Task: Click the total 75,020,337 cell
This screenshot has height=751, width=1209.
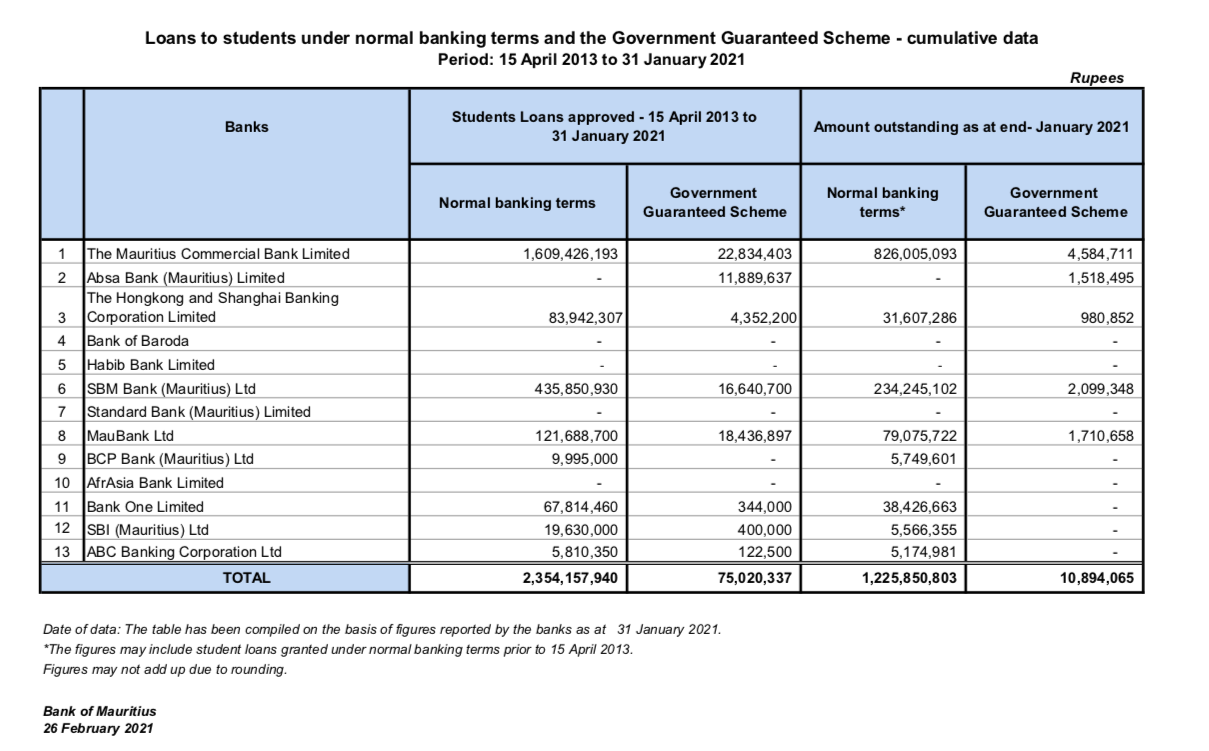Action: (748, 577)
